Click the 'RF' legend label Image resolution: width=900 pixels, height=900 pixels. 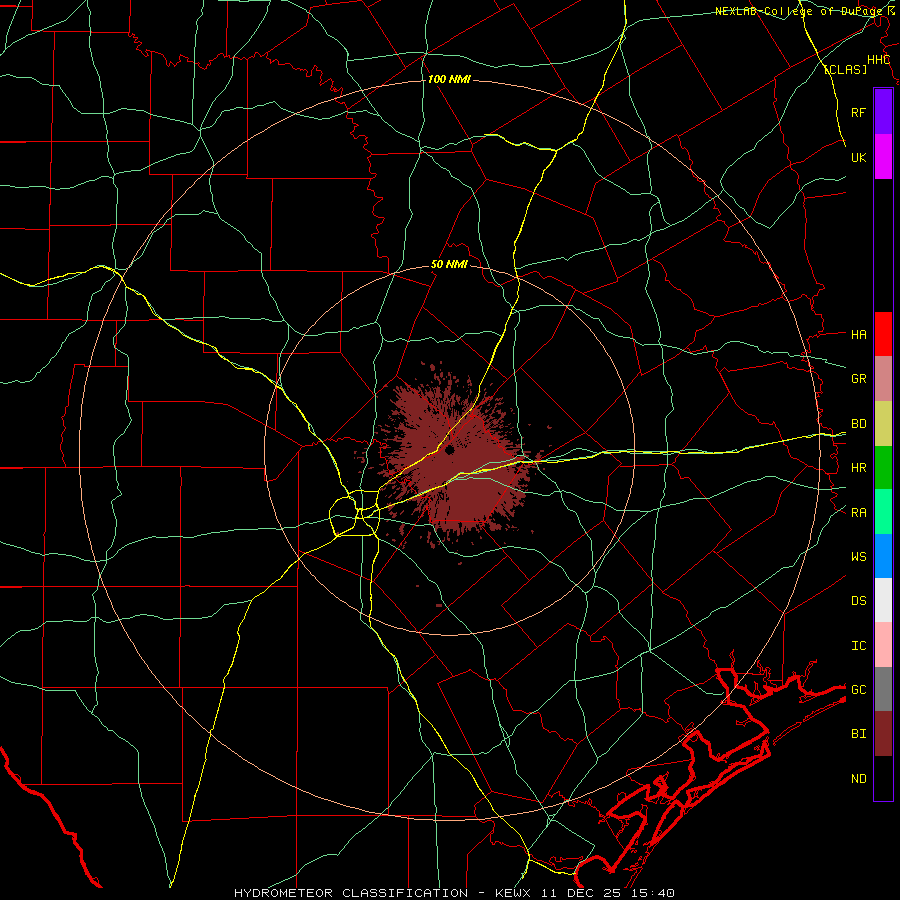pyautogui.click(x=858, y=112)
